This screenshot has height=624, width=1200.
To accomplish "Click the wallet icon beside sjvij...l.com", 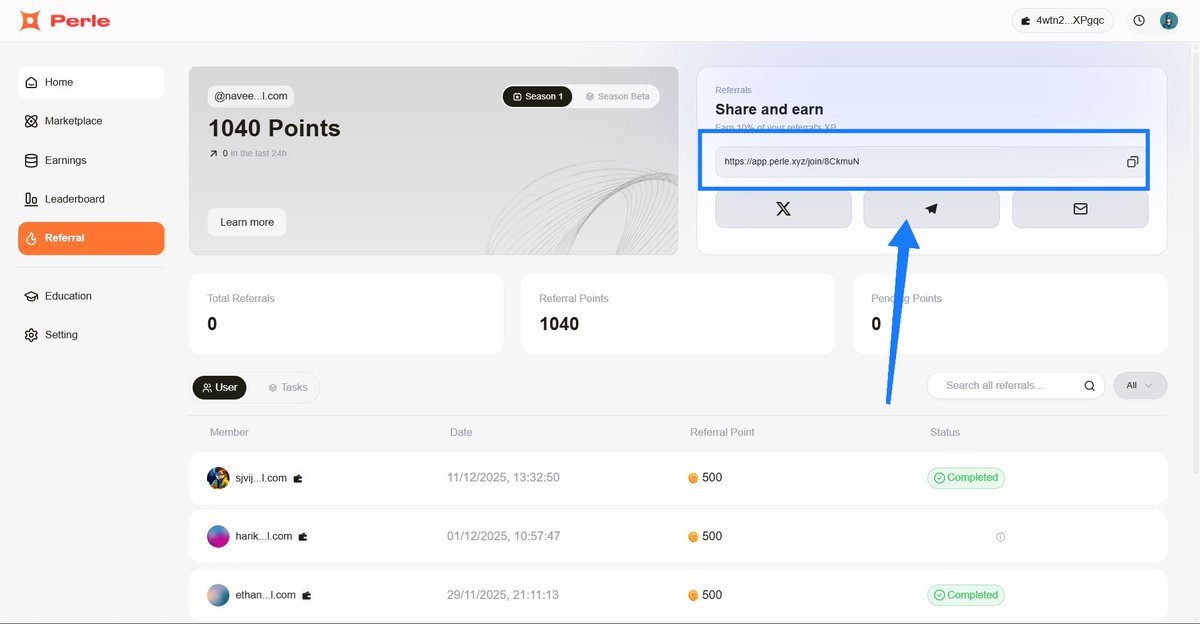I will (298, 479).
